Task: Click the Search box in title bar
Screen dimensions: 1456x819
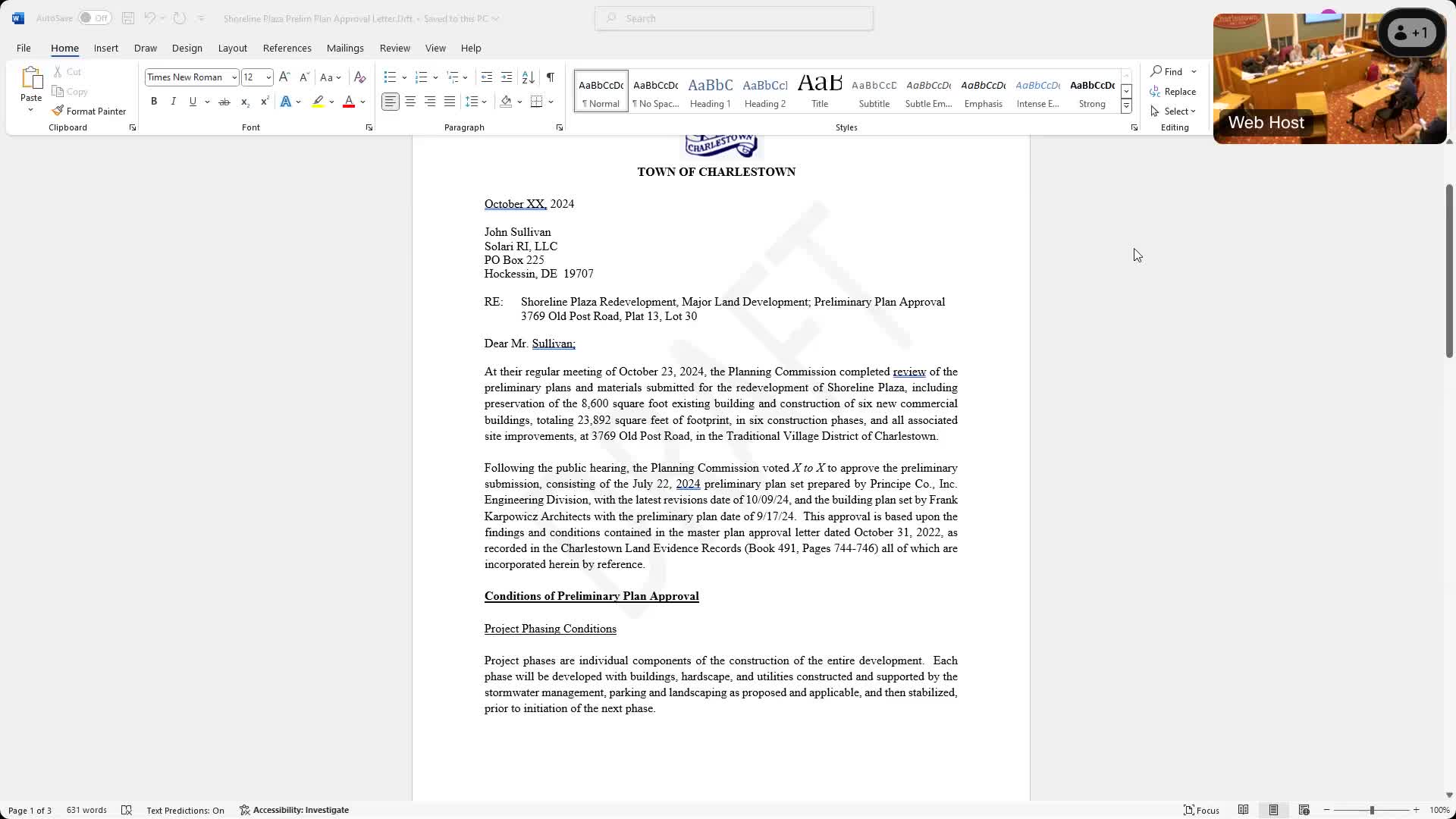Action: coord(734,18)
